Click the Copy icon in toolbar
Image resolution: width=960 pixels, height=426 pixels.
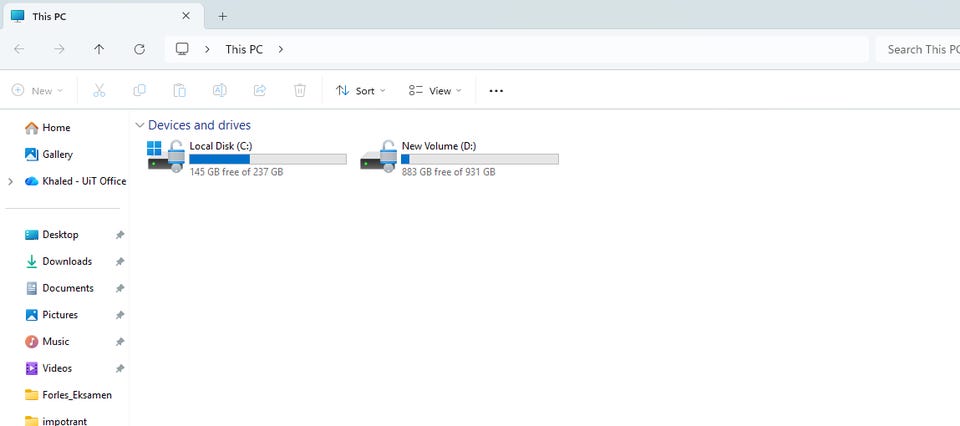[x=140, y=91]
